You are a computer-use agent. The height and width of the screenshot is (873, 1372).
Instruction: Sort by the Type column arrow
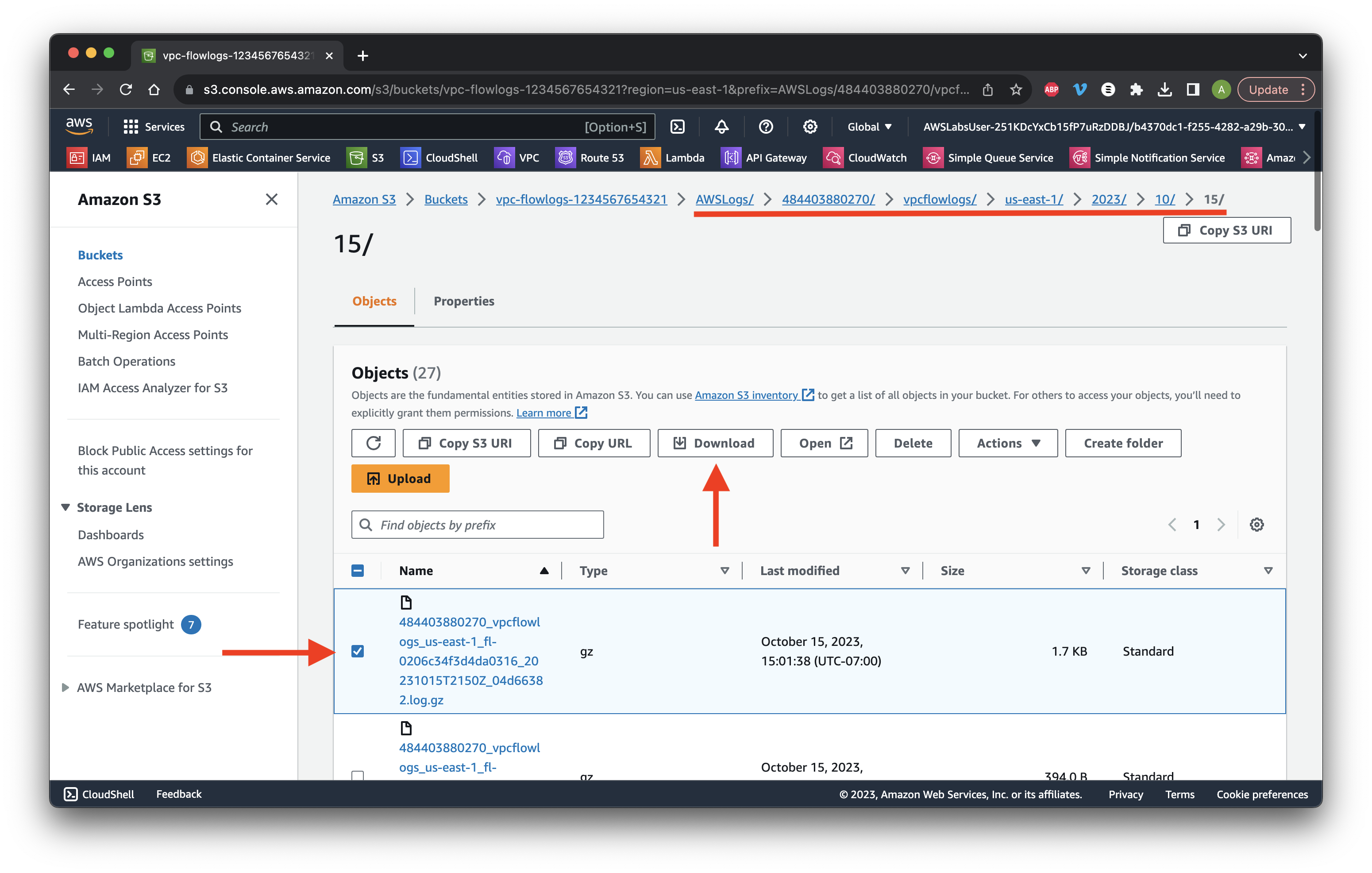click(x=724, y=570)
